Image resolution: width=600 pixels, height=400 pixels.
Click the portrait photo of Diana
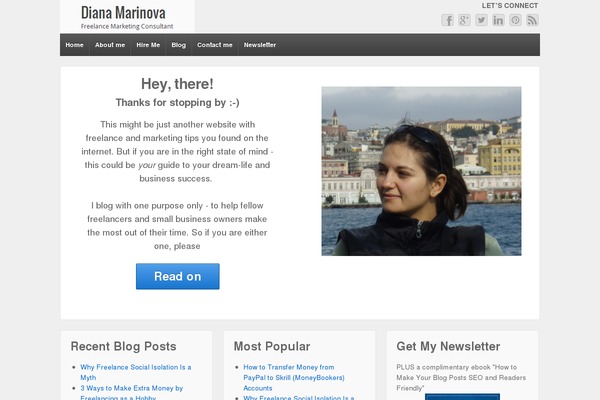pyautogui.click(x=421, y=171)
